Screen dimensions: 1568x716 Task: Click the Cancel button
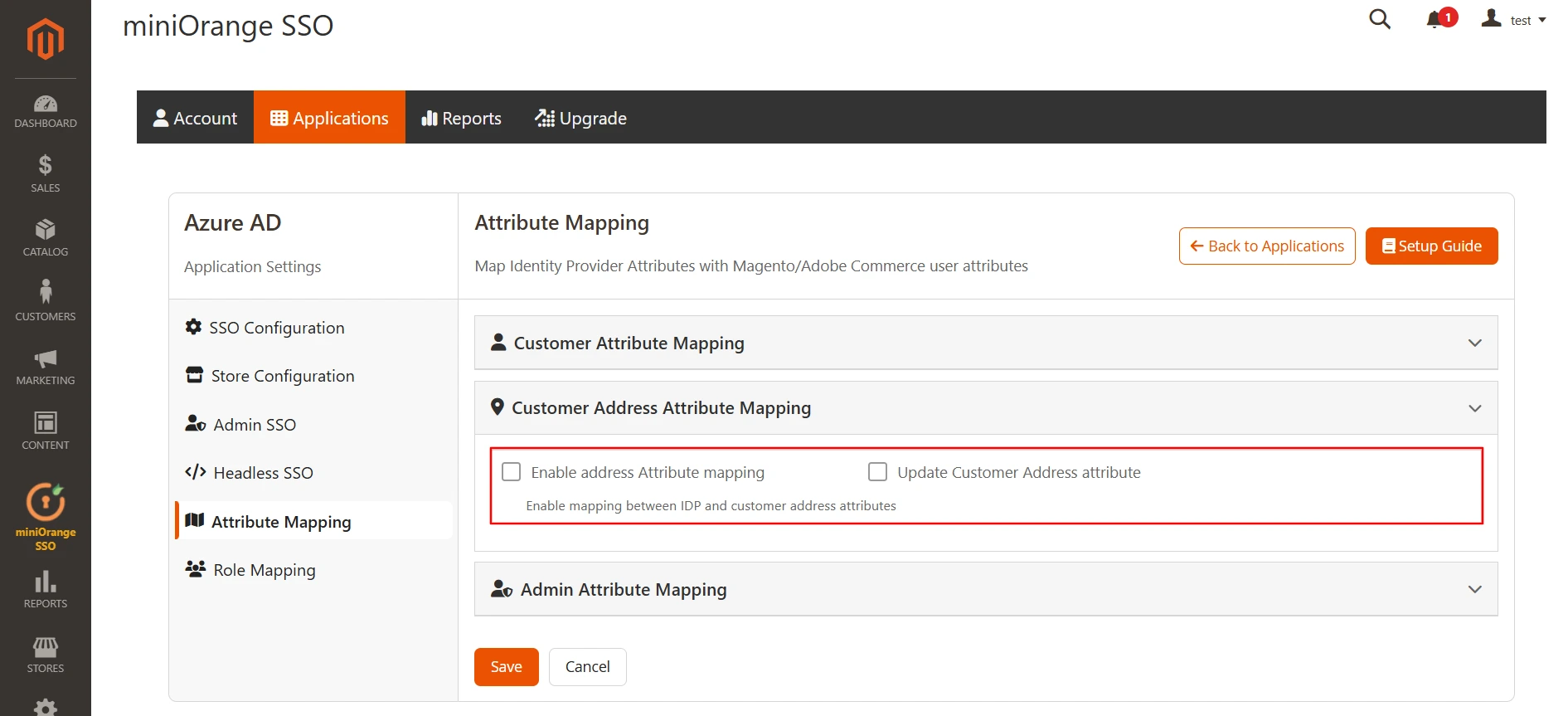click(x=587, y=667)
